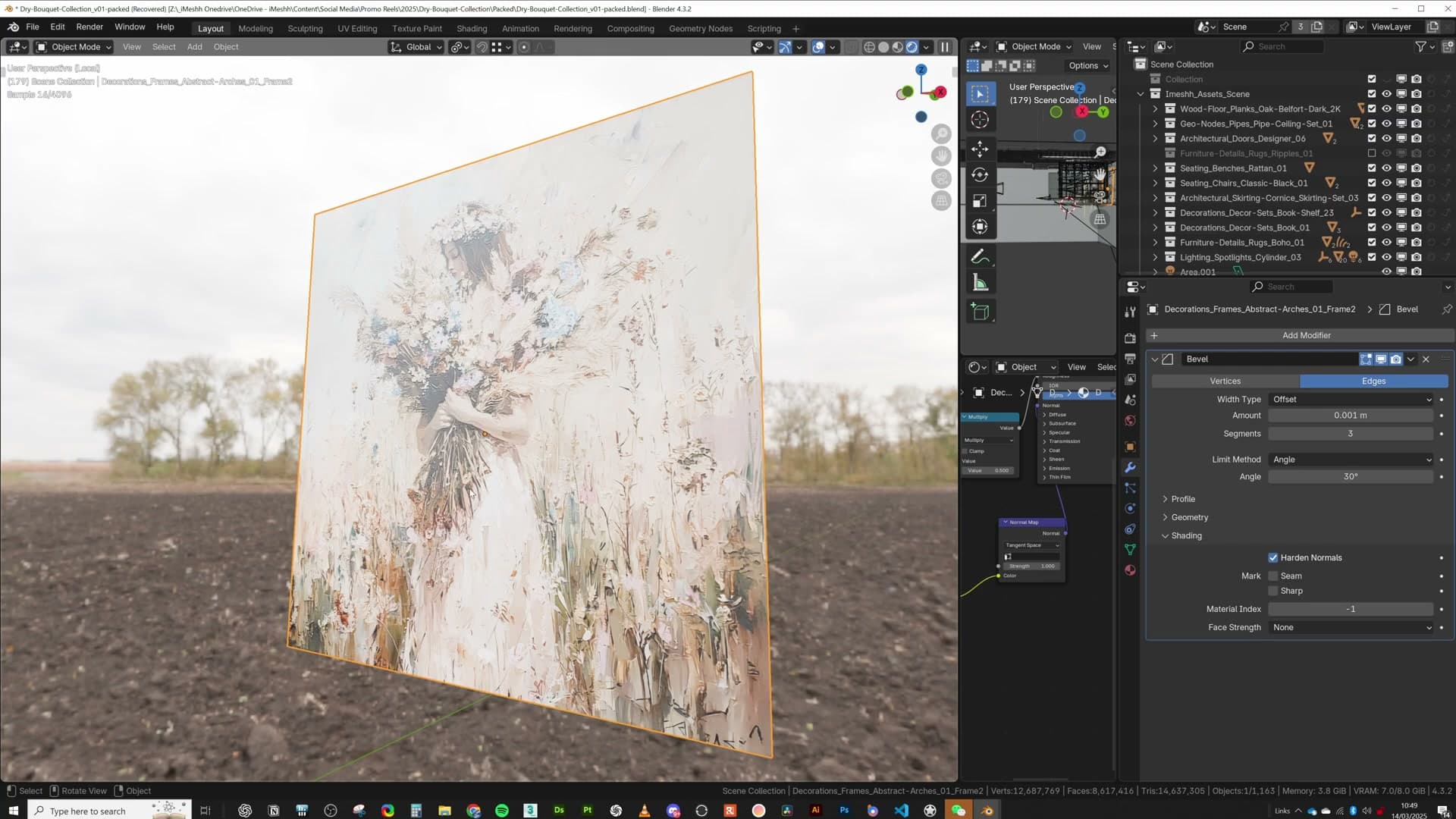Click the outliner Search field
The height and width of the screenshot is (819, 1456).
point(1282,47)
